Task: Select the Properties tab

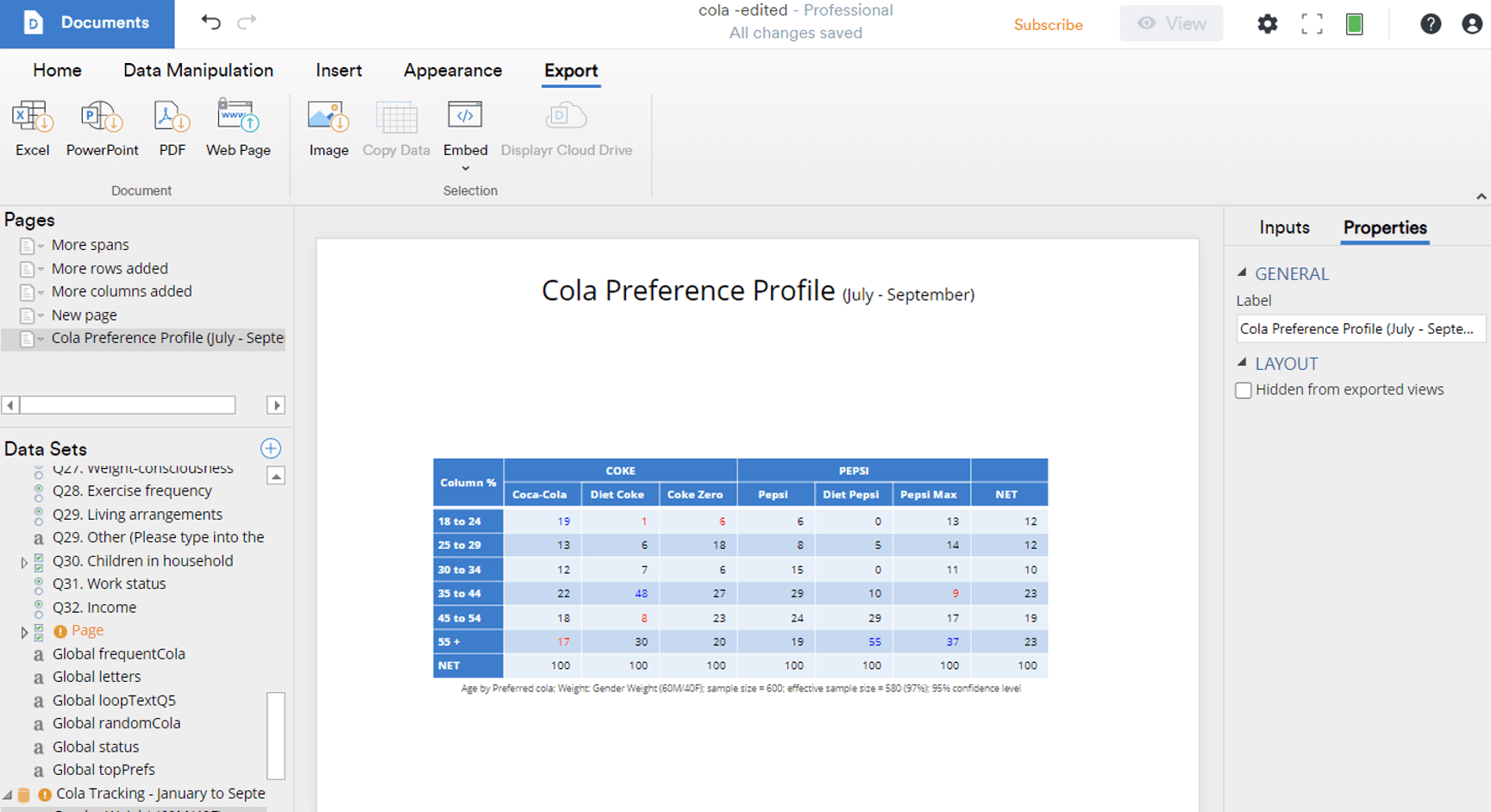Action: (1385, 228)
